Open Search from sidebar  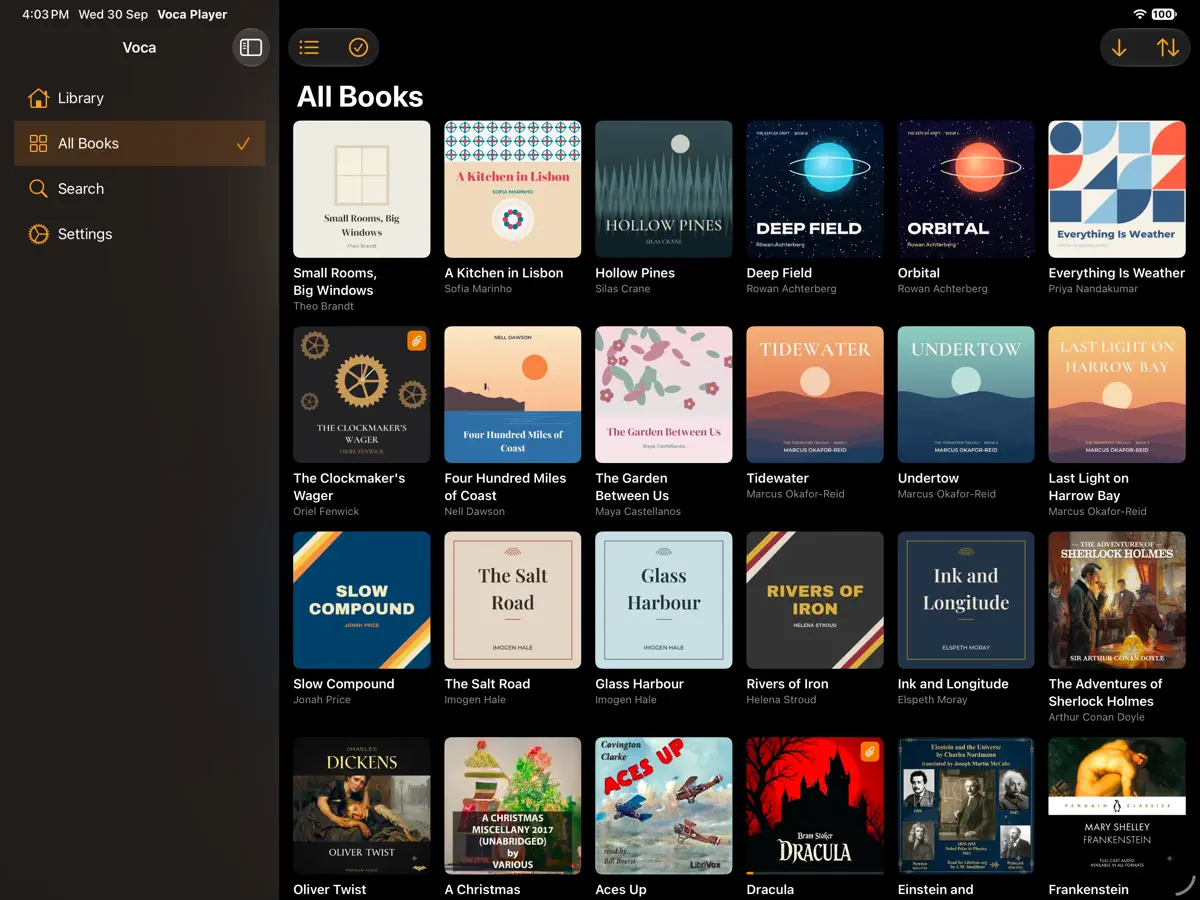139,188
